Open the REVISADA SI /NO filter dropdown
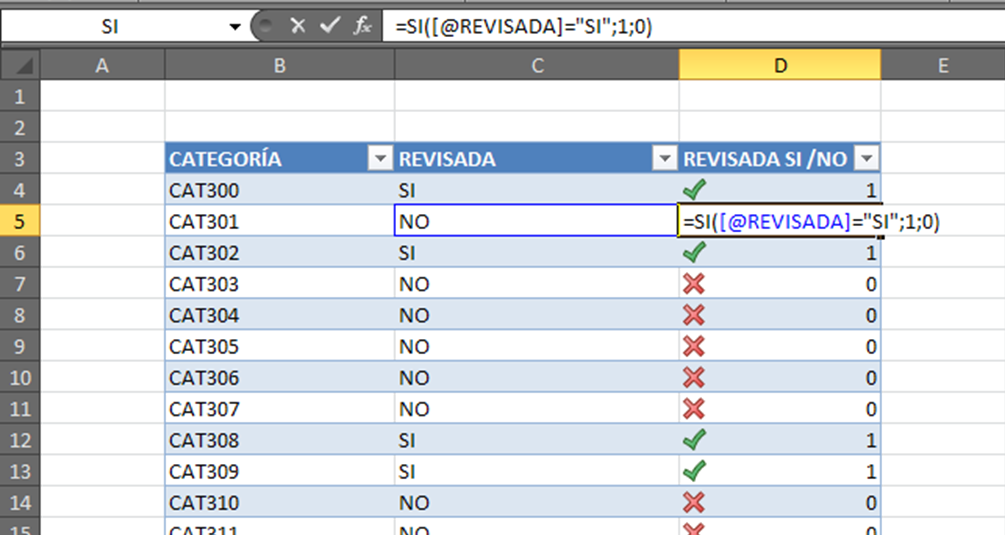 click(x=866, y=159)
